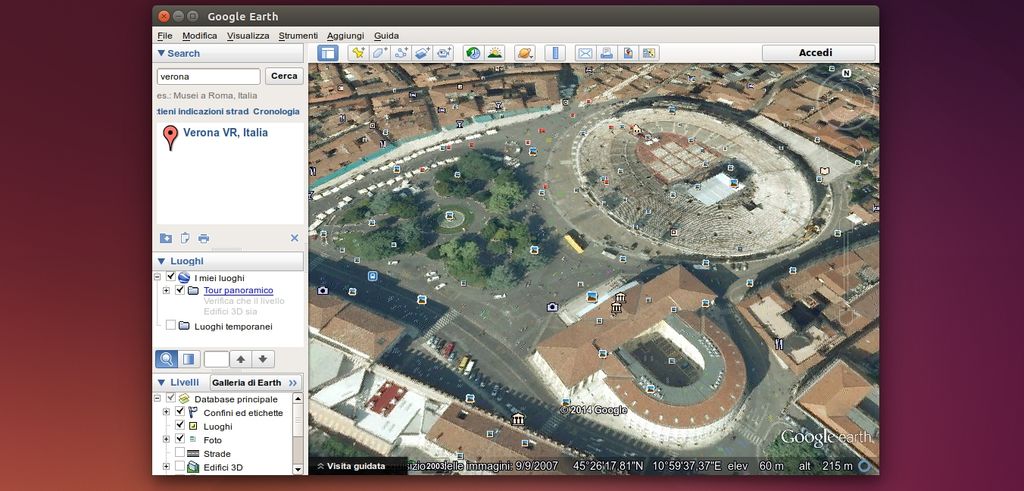
Task: Open the historical imagery clock icon
Action: (472, 53)
